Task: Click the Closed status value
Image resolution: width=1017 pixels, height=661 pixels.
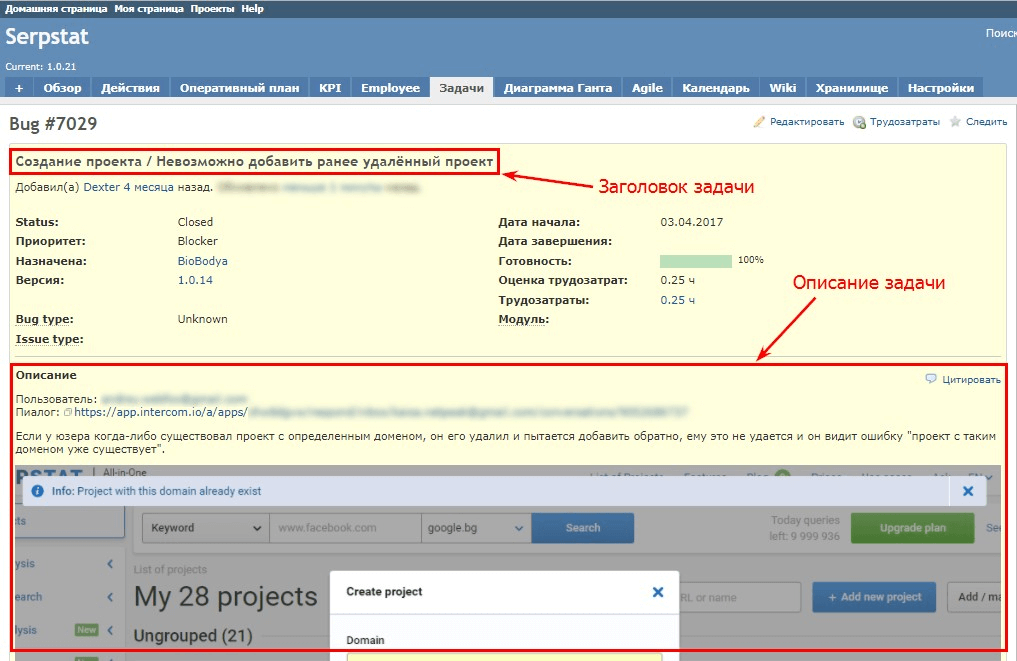Action: [x=195, y=222]
